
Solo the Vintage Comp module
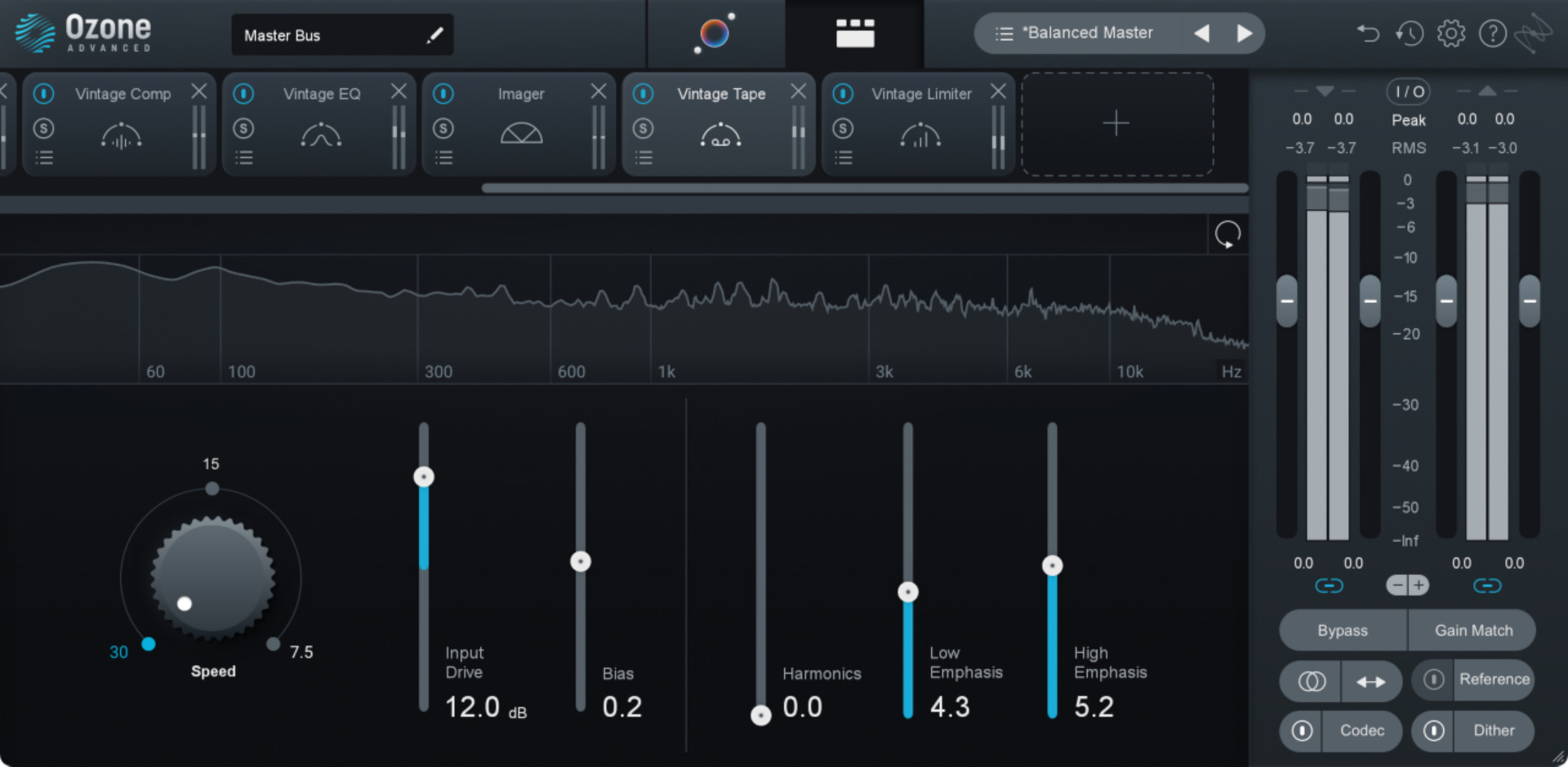[44, 127]
